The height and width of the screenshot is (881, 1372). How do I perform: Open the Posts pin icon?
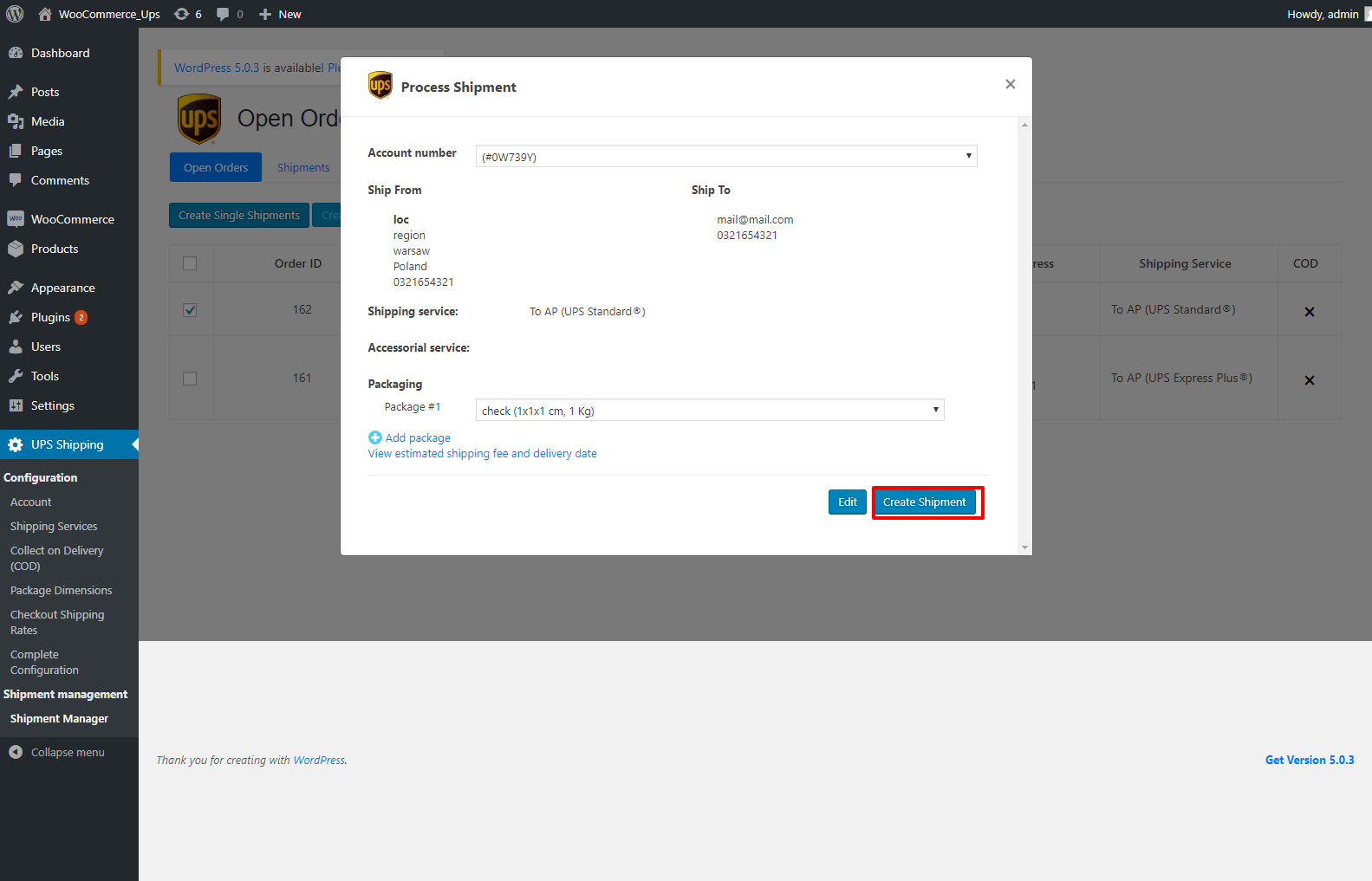pos(16,92)
